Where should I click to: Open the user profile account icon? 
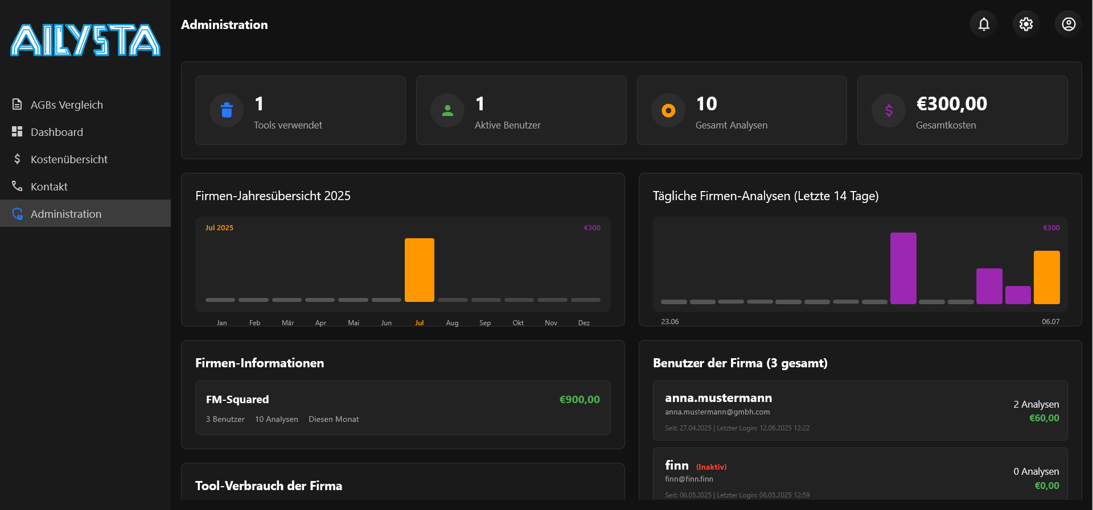click(x=1068, y=24)
